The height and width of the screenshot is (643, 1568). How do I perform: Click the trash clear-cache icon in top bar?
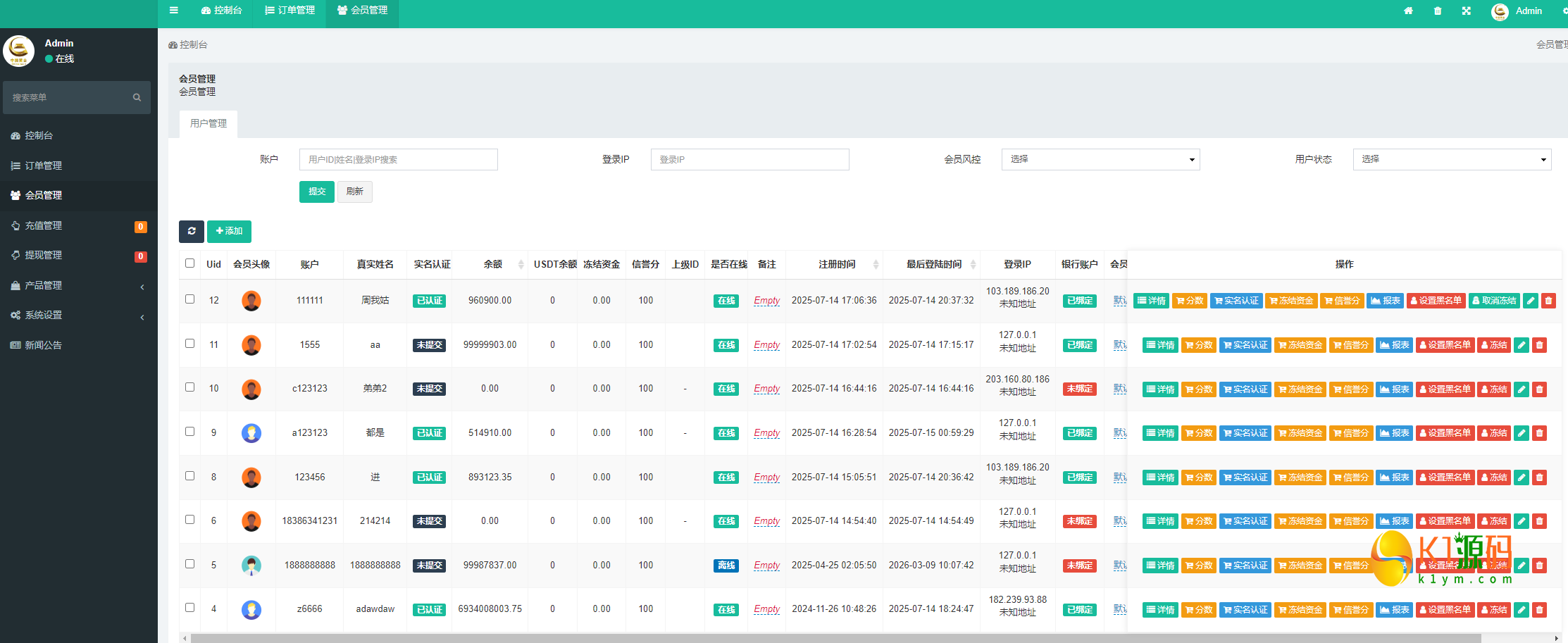point(1438,11)
